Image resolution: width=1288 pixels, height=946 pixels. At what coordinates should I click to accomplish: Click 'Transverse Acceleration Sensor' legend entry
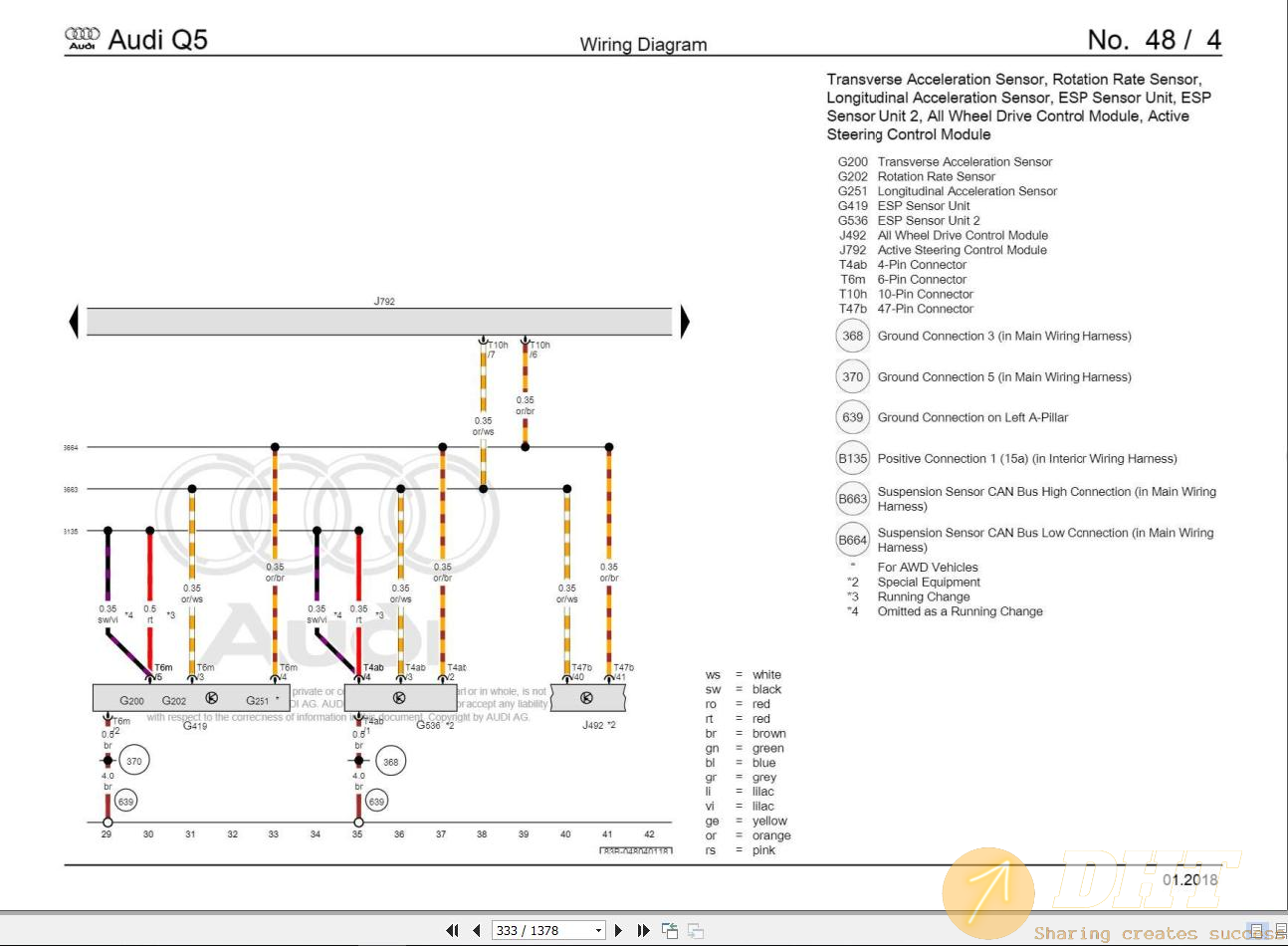[965, 161]
